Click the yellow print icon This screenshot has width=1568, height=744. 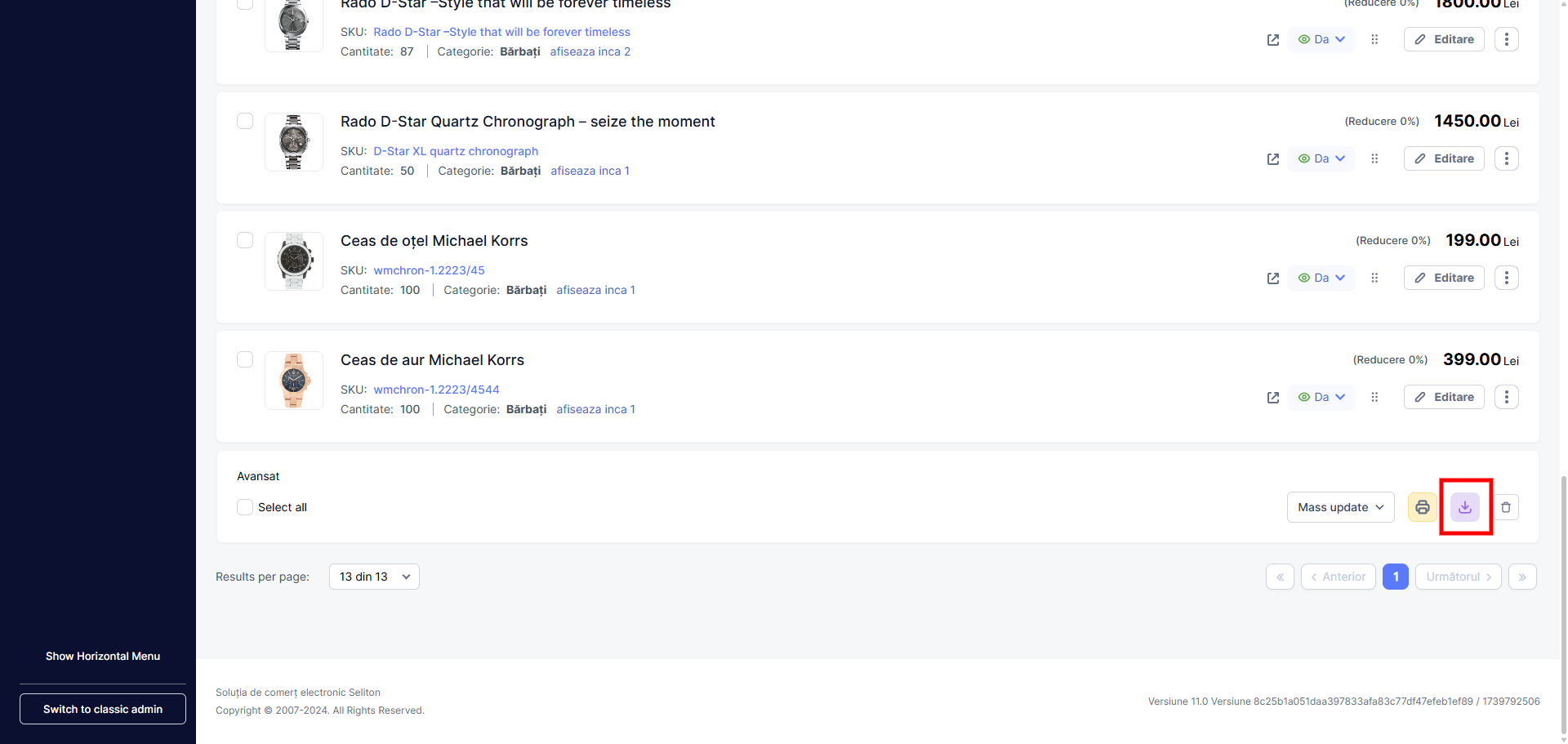coord(1423,507)
